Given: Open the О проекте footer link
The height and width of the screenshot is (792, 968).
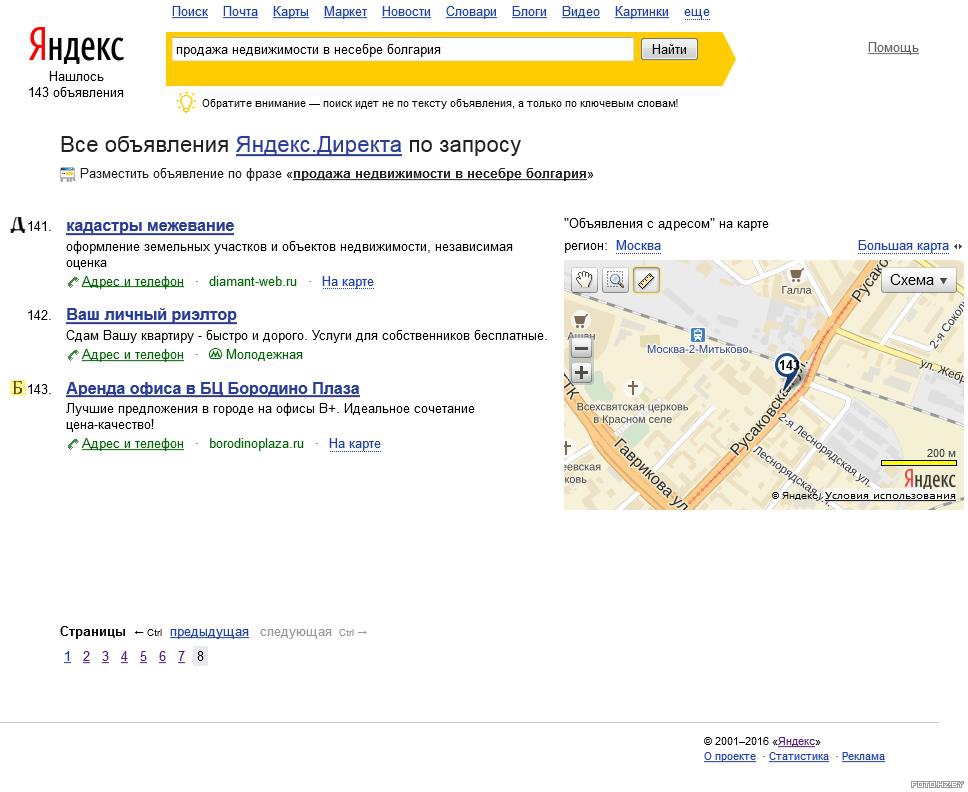Looking at the screenshot, I should 730,756.
